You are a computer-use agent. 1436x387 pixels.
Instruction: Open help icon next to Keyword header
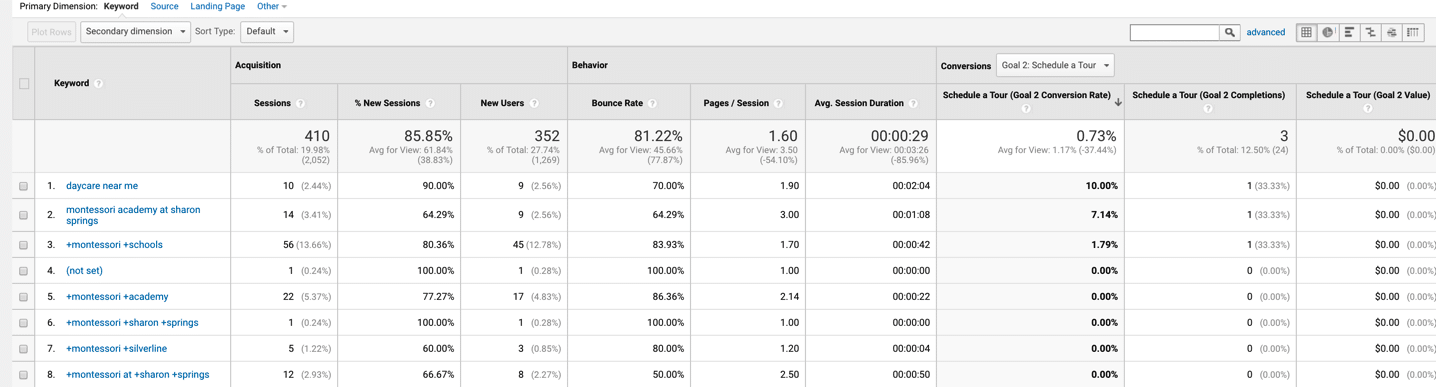tap(99, 84)
